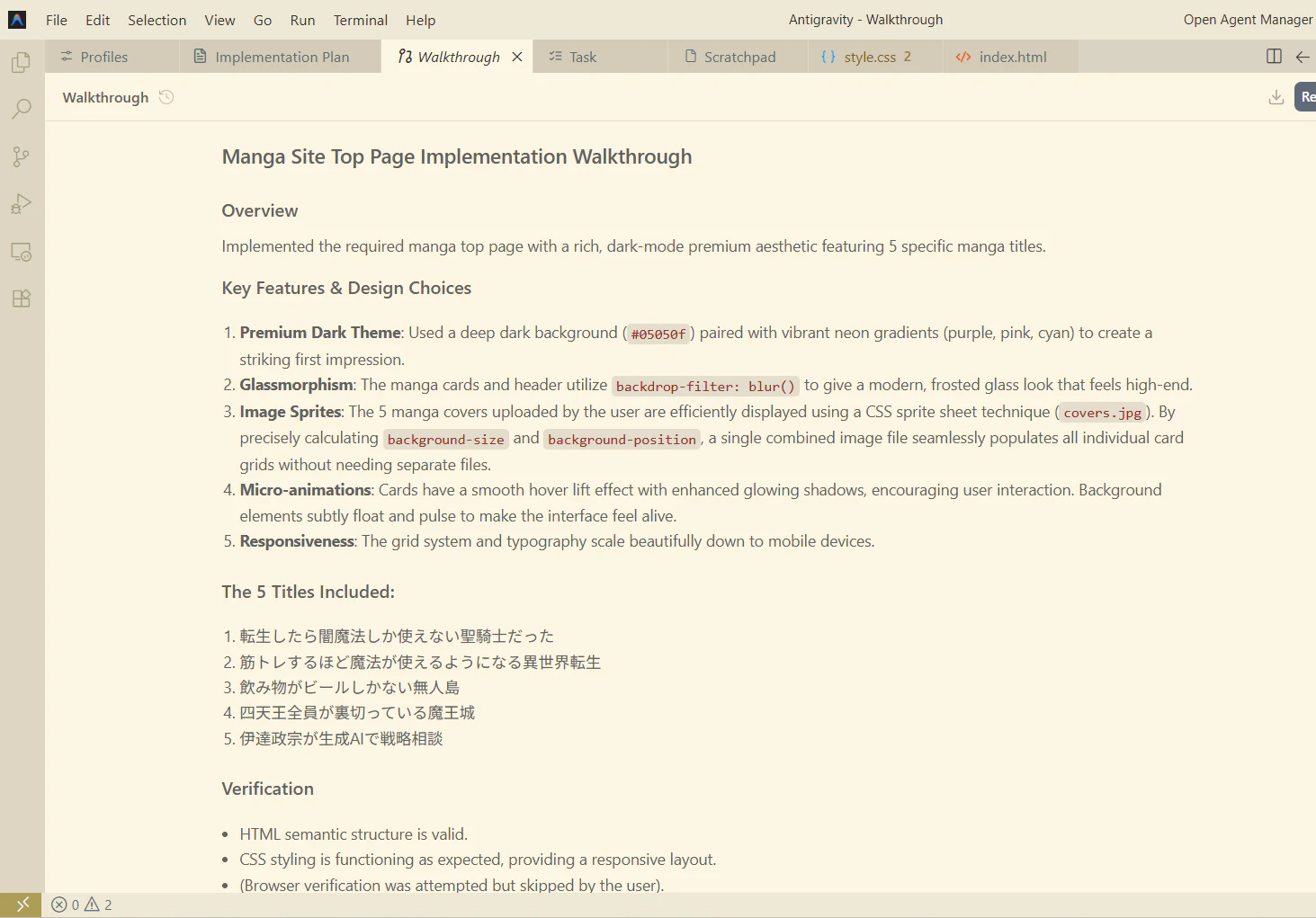This screenshot has height=918, width=1316.
Task: Click the "The 5 Titles Included:" heading
Action: click(309, 592)
